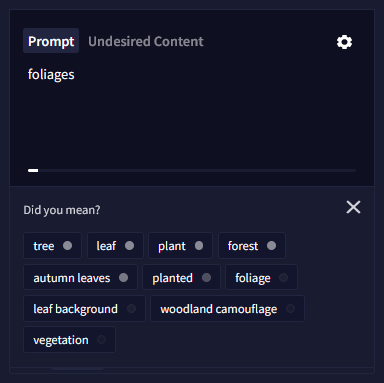Apply the tree suggestion
This screenshot has width=384, height=383.
(x=52, y=246)
